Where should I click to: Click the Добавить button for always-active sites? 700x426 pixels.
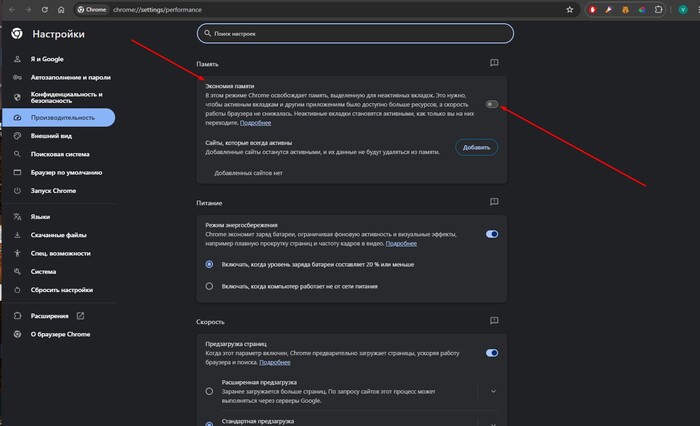tap(476, 147)
